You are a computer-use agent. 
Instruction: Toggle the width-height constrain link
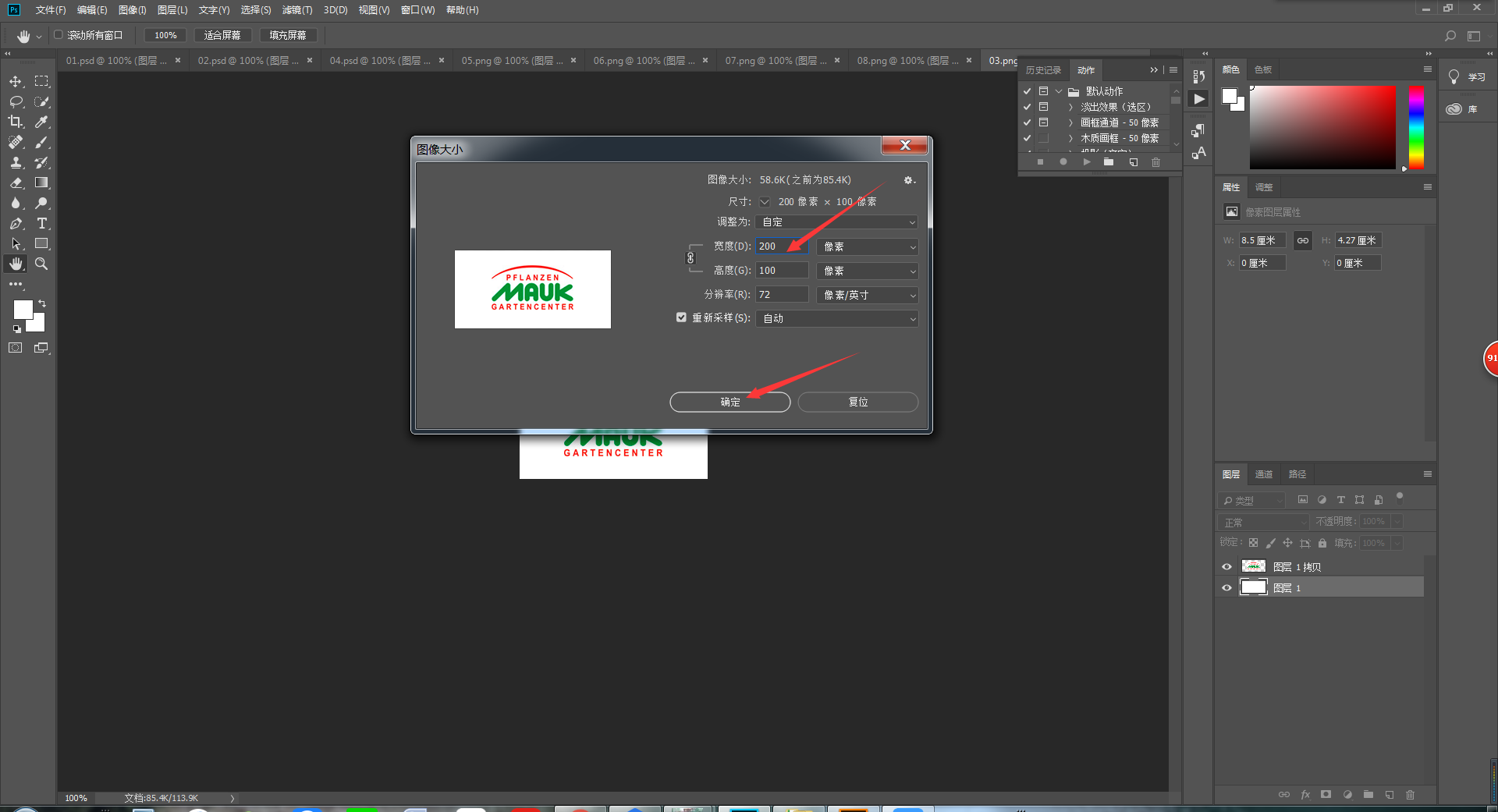pos(690,258)
